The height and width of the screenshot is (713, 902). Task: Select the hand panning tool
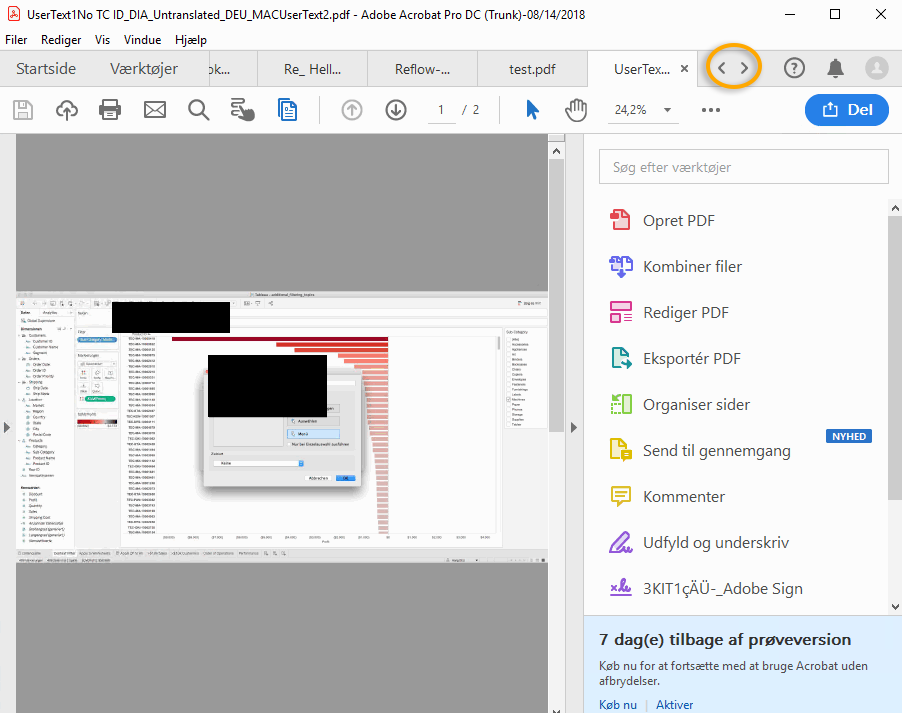point(576,110)
